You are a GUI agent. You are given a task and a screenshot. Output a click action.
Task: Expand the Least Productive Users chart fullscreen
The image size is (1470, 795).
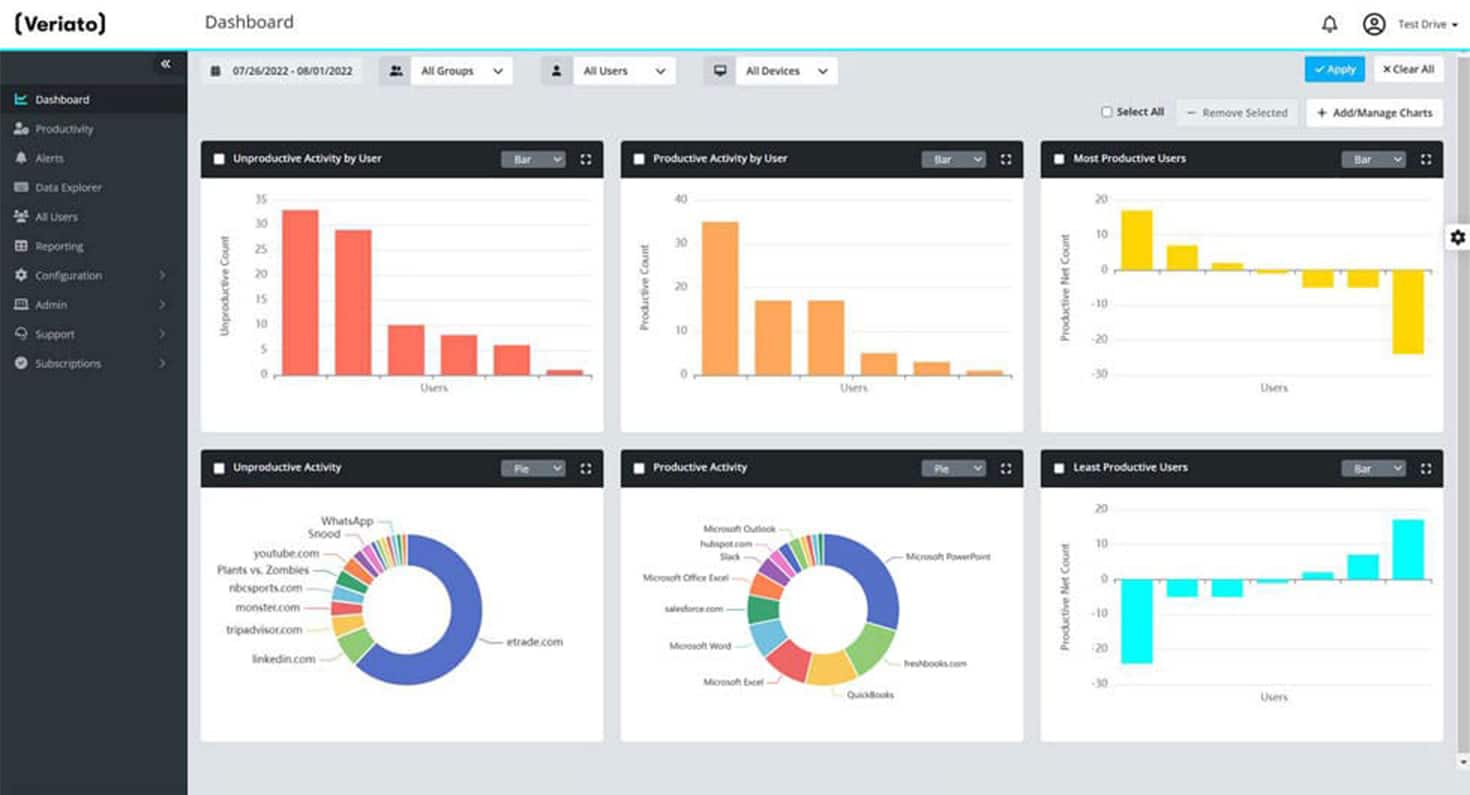coord(1428,467)
